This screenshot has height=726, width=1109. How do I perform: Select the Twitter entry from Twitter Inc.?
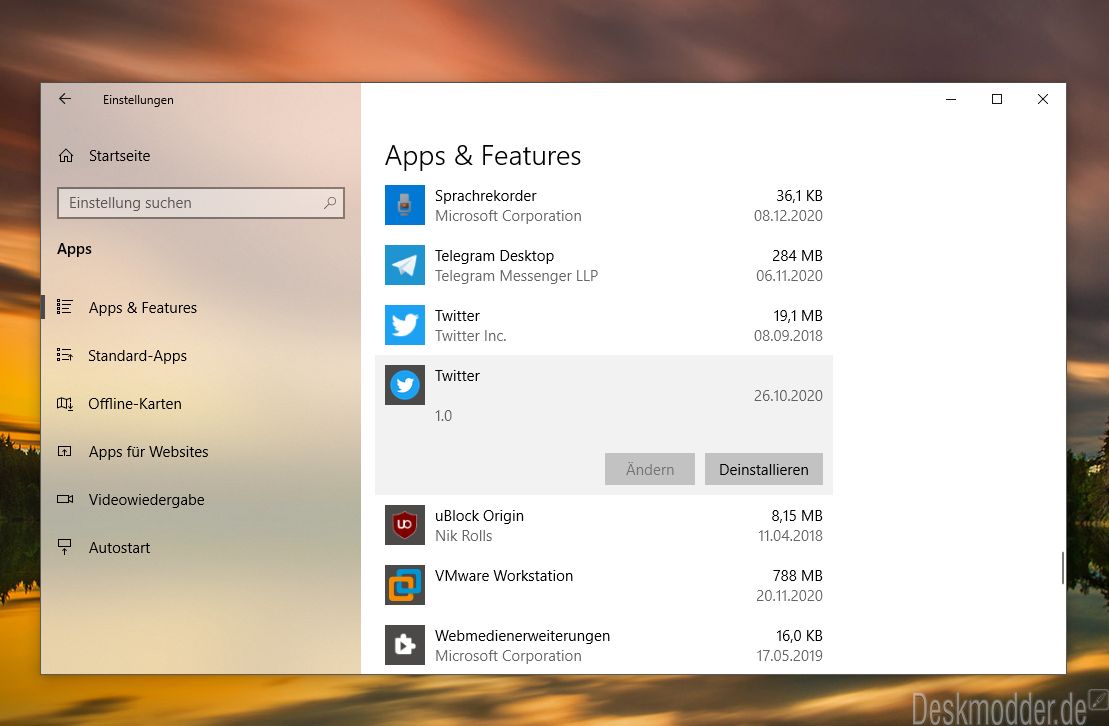click(457, 316)
